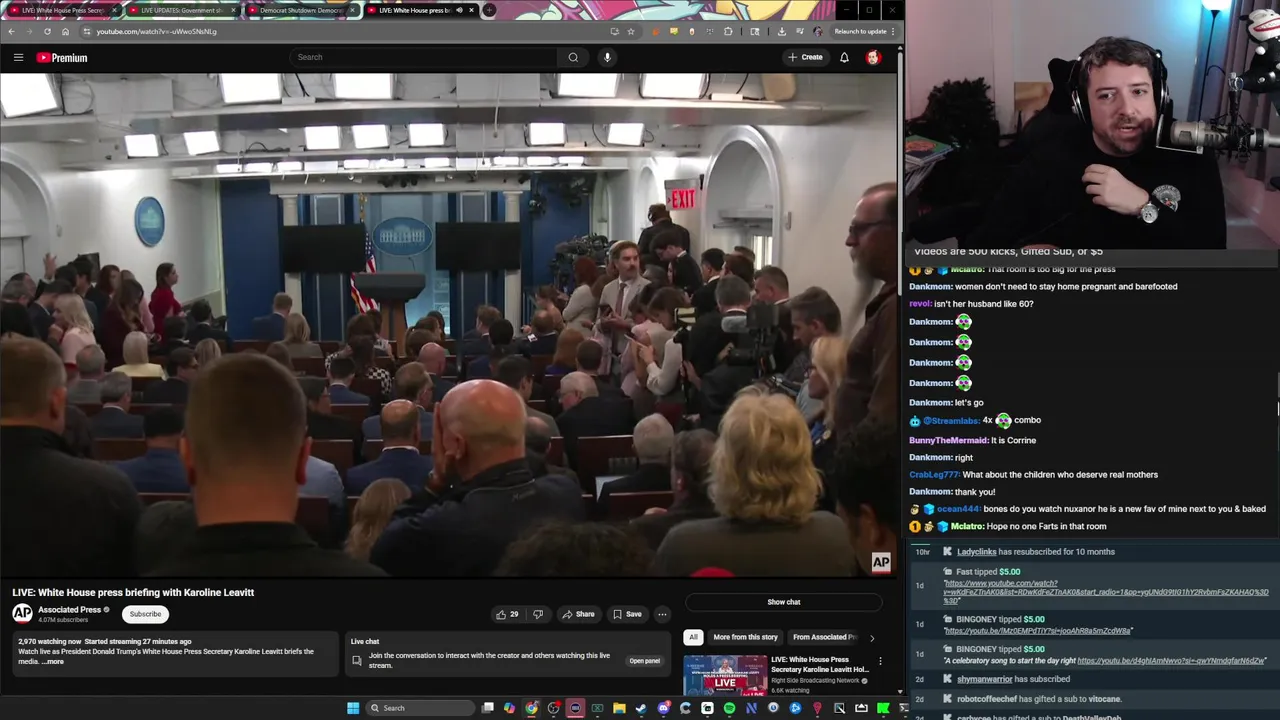The width and height of the screenshot is (1280, 720).
Task: Open the celebratory song youtu.be link
Action: (x=1171, y=661)
